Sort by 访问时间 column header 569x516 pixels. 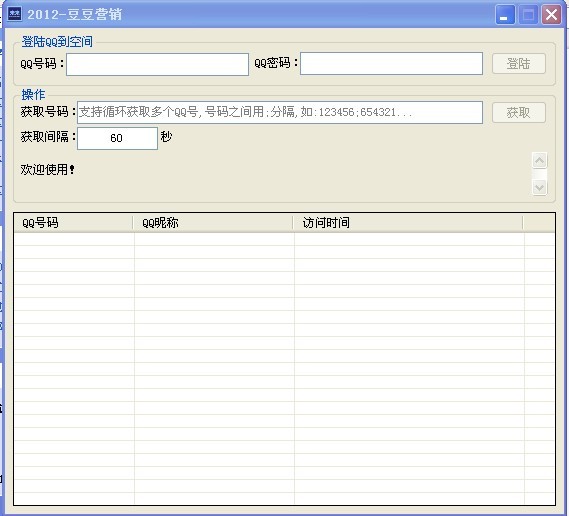(x=408, y=223)
